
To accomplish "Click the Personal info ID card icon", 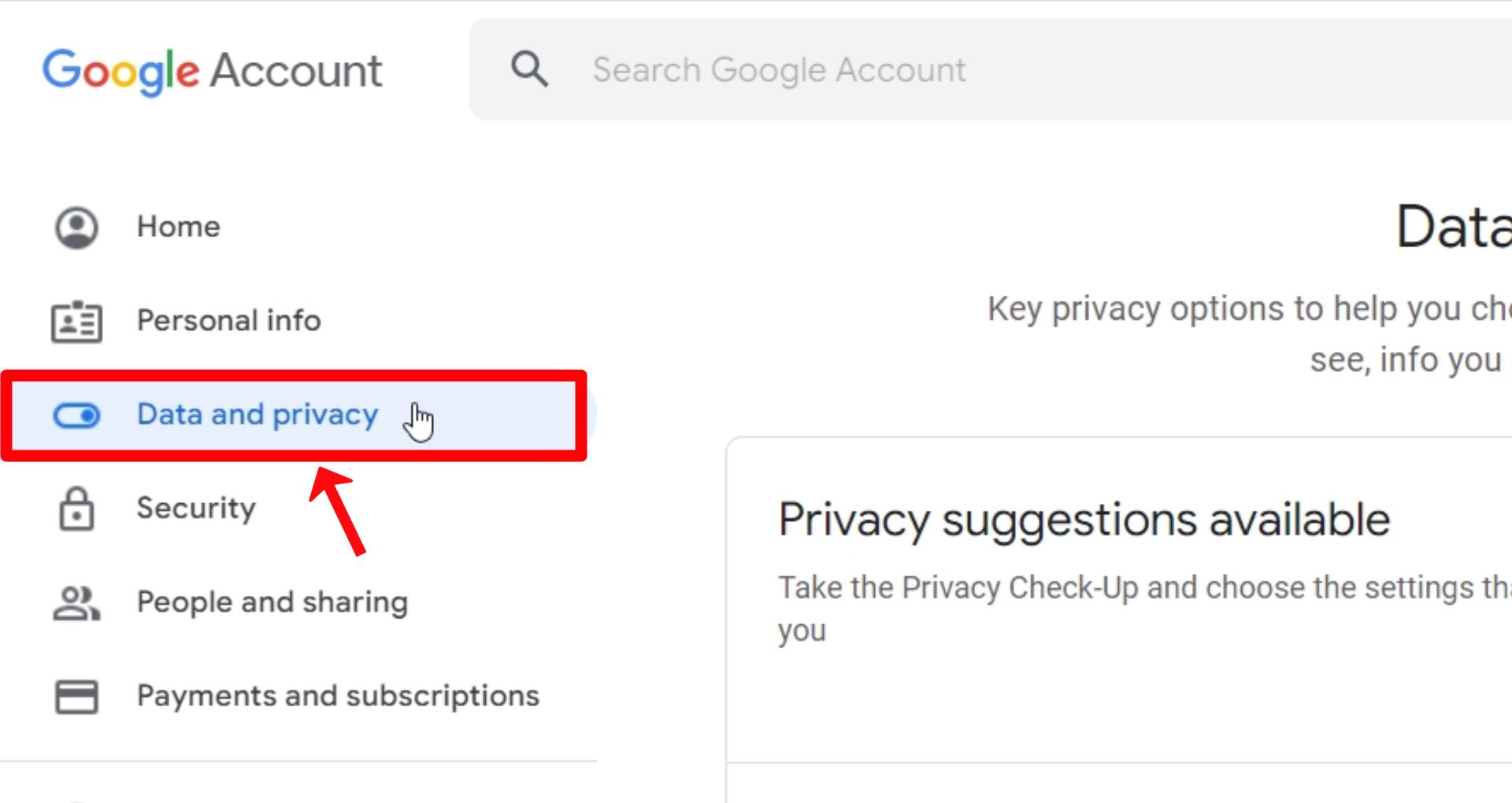I will tap(76, 321).
